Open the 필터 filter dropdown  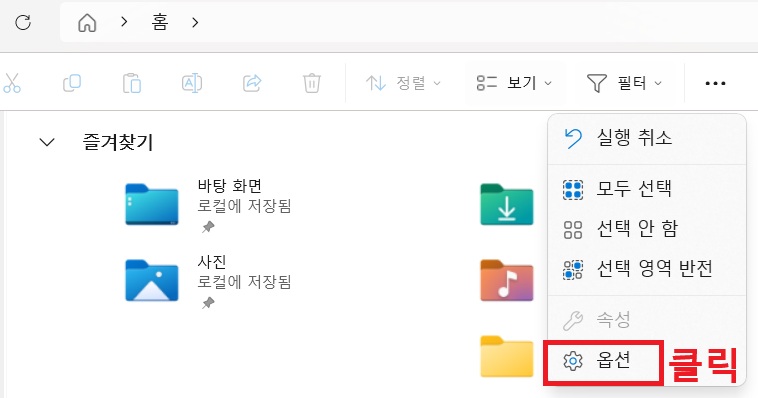(624, 83)
